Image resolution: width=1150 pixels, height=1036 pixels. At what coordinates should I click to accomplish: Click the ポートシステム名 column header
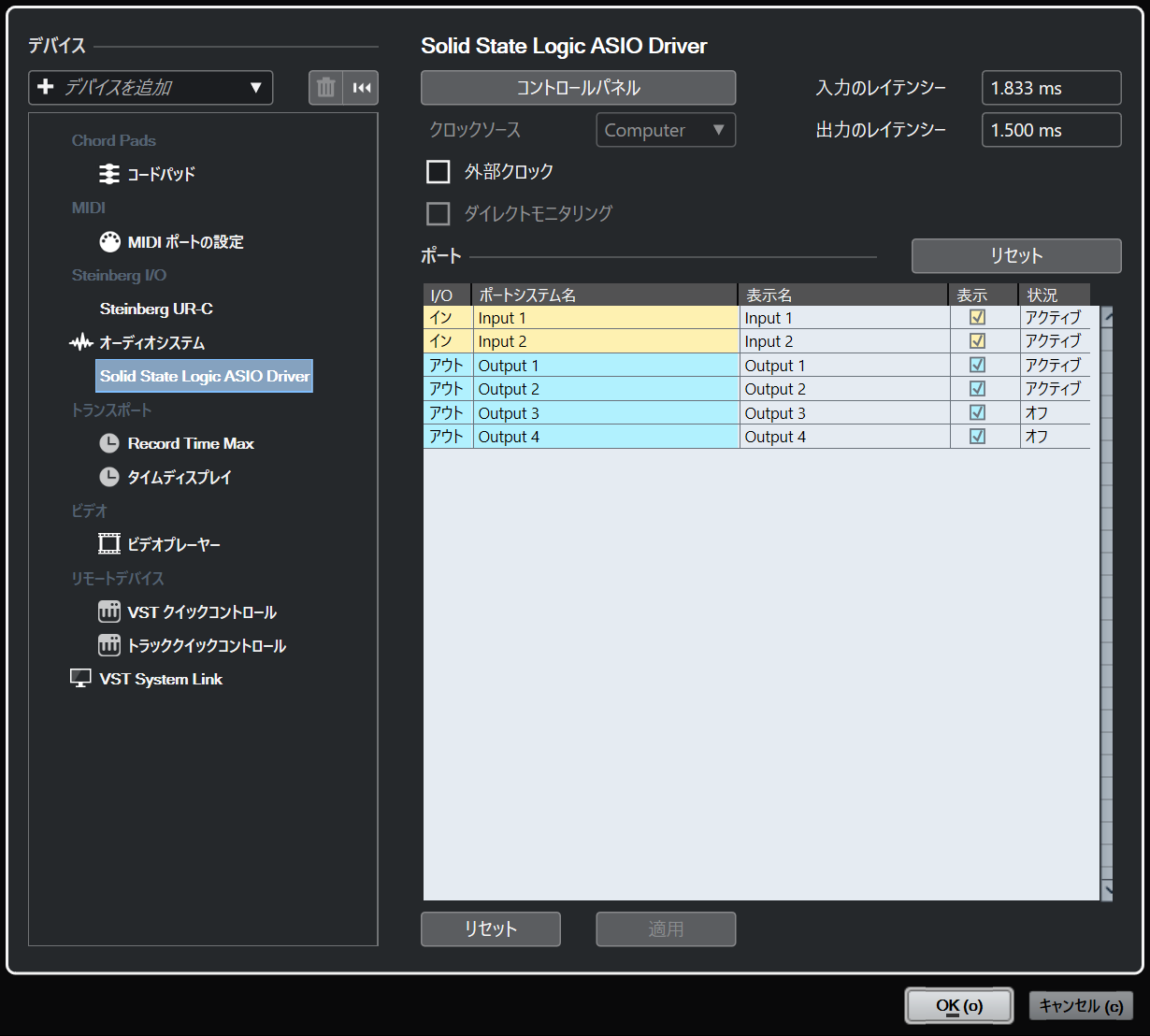click(x=605, y=295)
